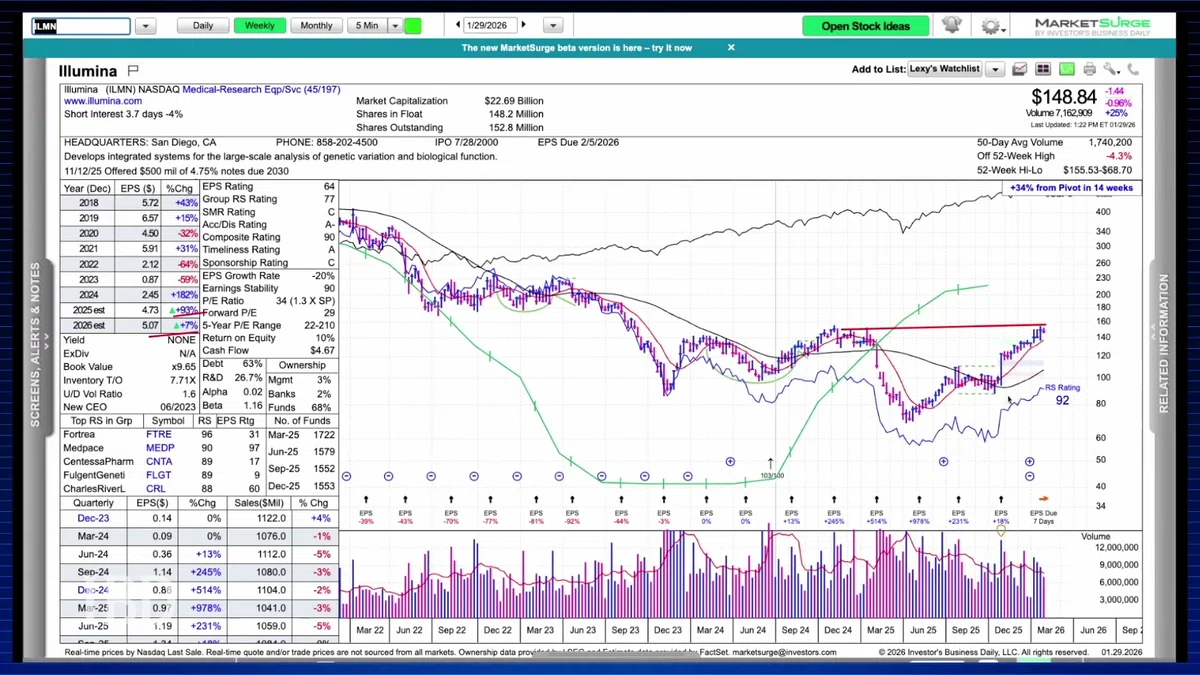This screenshot has height=675, width=1200.
Task: Open the Lexy's Watchlist dropdown arrow
Action: [x=994, y=70]
